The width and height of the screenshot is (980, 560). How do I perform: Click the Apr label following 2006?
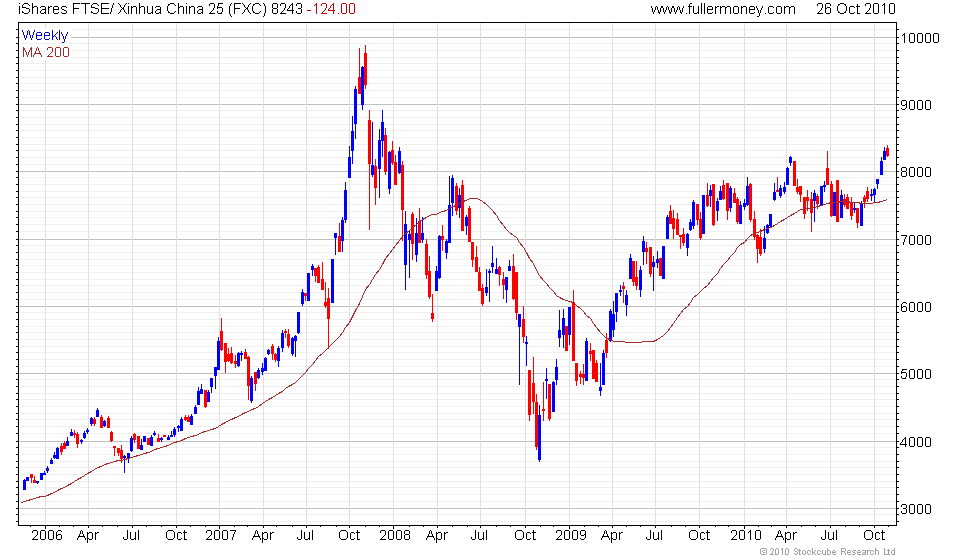pyautogui.click(x=88, y=536)
